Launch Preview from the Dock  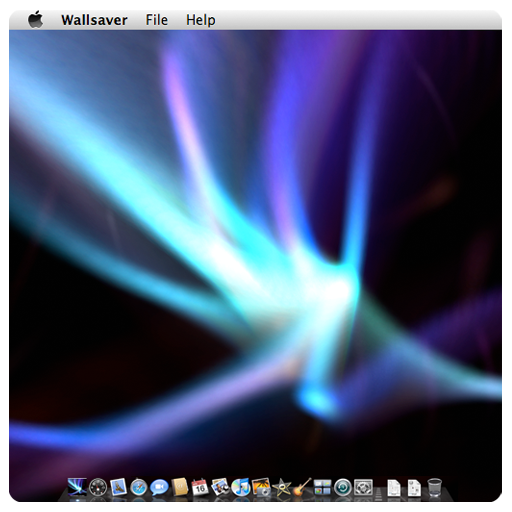pos(220,488)
